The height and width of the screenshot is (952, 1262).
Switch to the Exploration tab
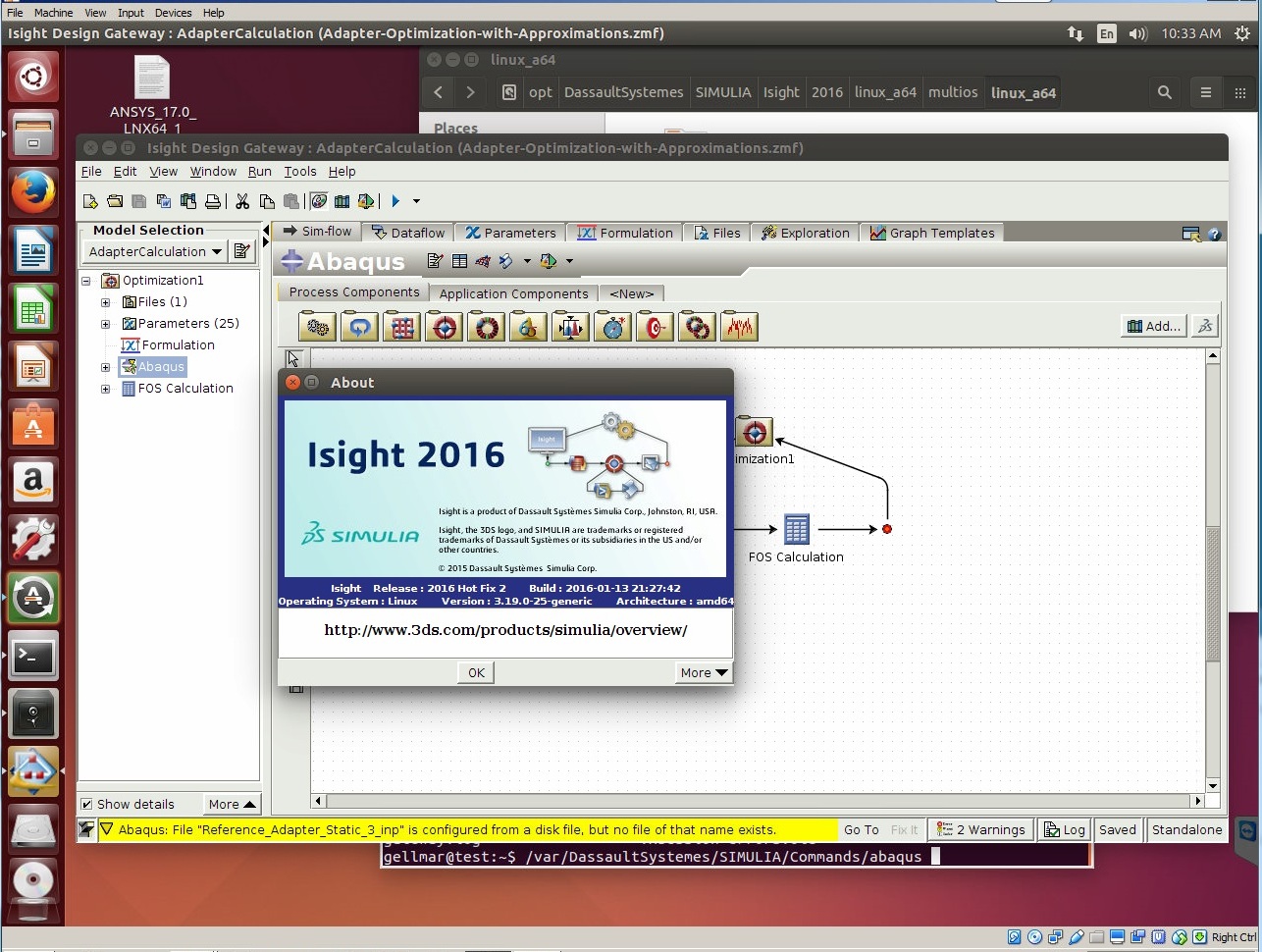[805, 233]
